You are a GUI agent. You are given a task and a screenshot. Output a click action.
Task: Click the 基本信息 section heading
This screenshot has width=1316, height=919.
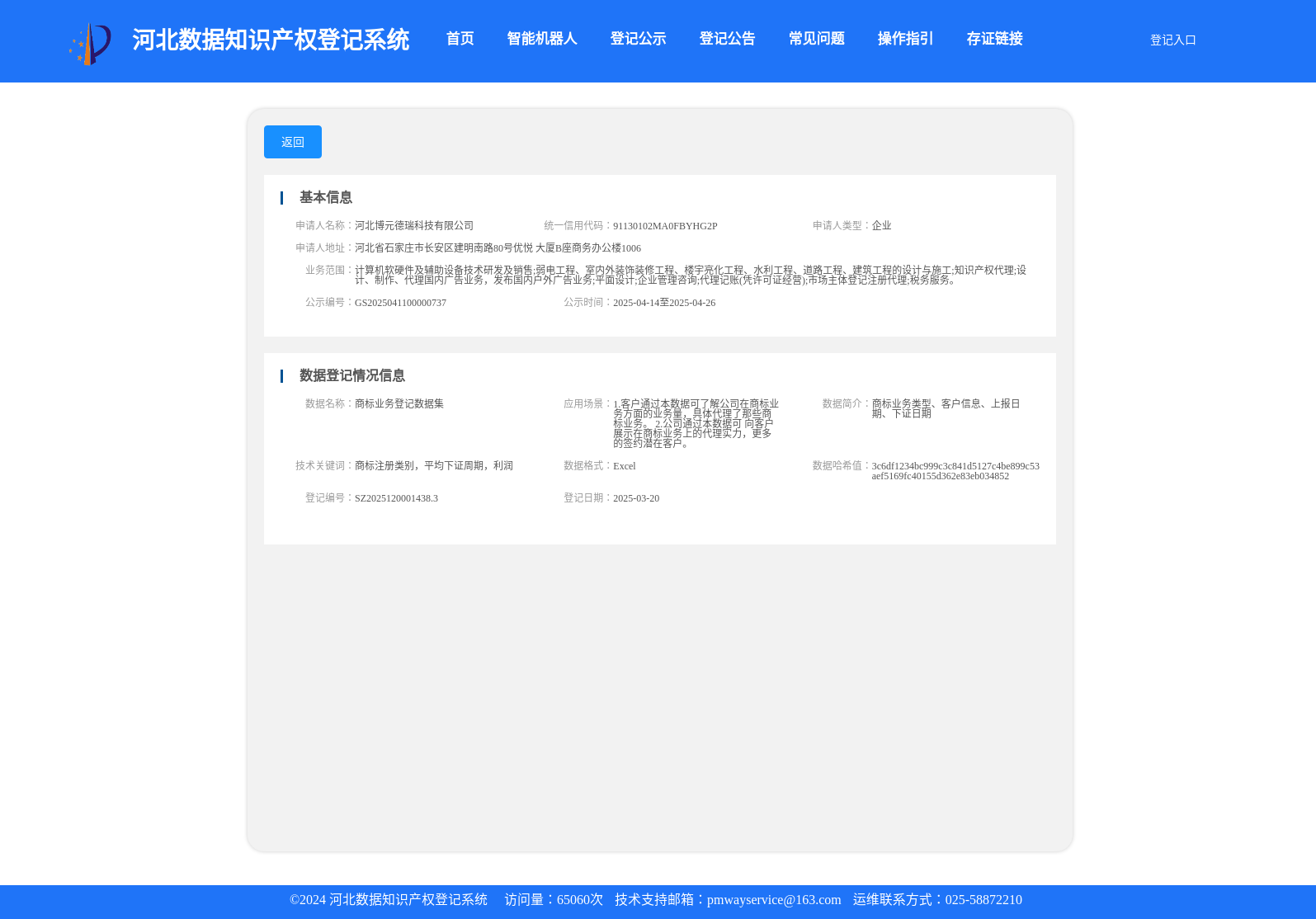[325, 197]
